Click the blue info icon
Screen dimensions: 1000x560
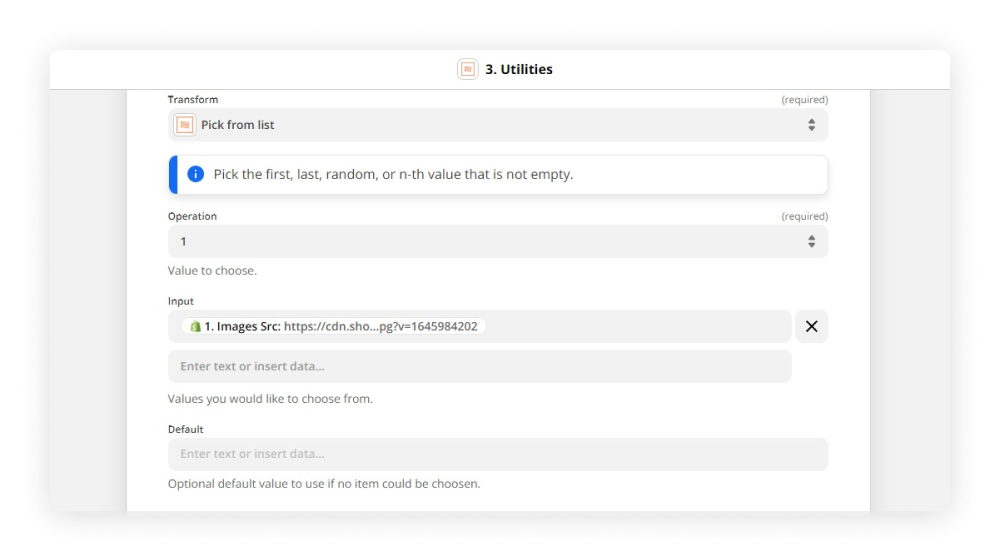pyautogui.click(x=195, y=174)
